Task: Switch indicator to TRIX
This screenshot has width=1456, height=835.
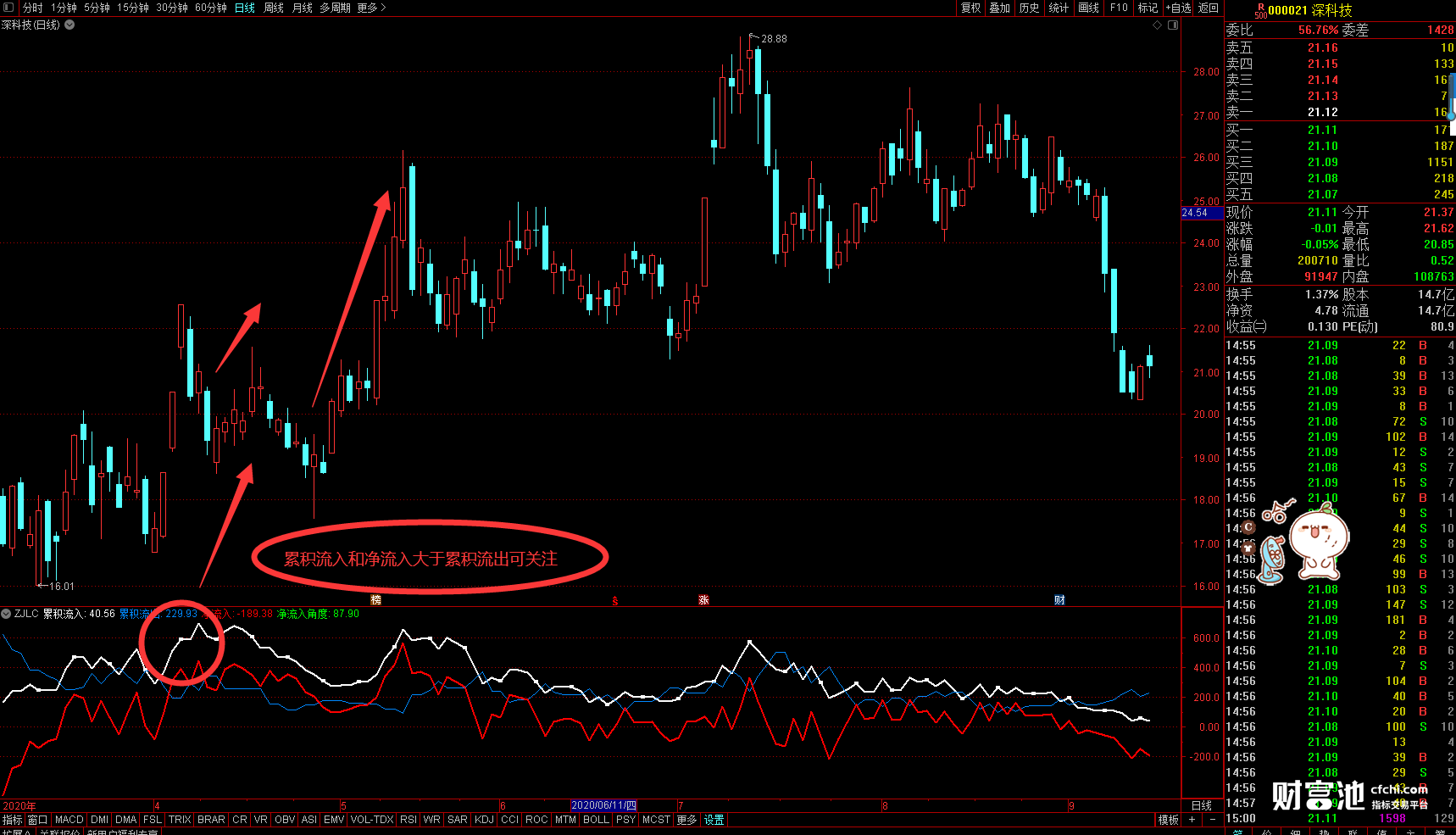Action: coord(180,820)
